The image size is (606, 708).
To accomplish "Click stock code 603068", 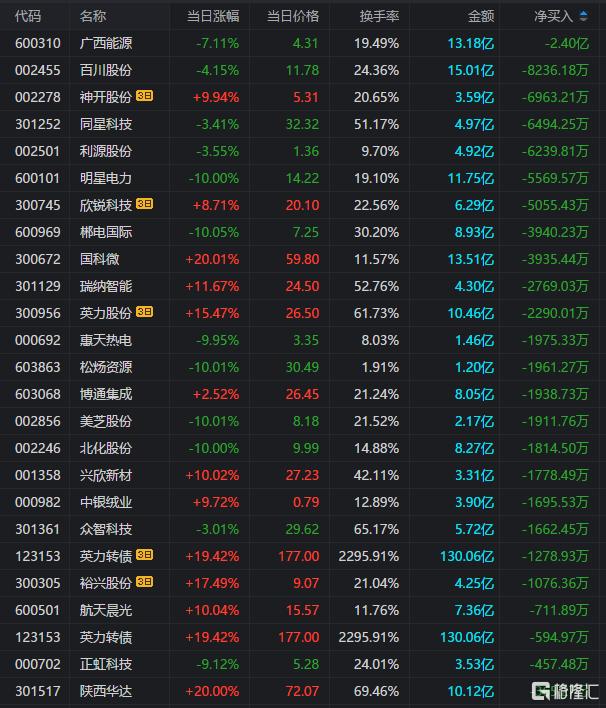I will [x=37, y=394].
